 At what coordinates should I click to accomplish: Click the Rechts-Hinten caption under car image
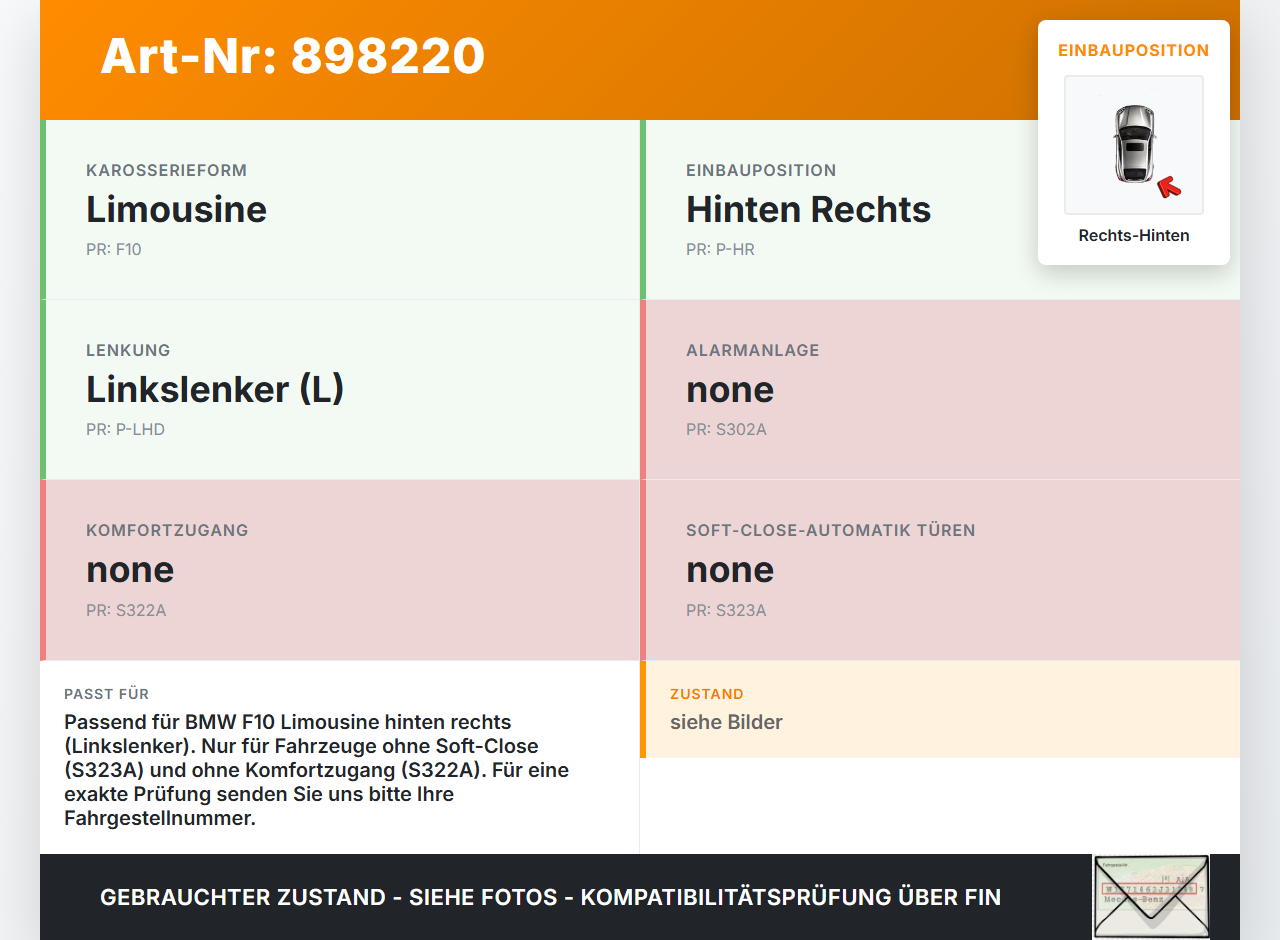click(1134, 236)
